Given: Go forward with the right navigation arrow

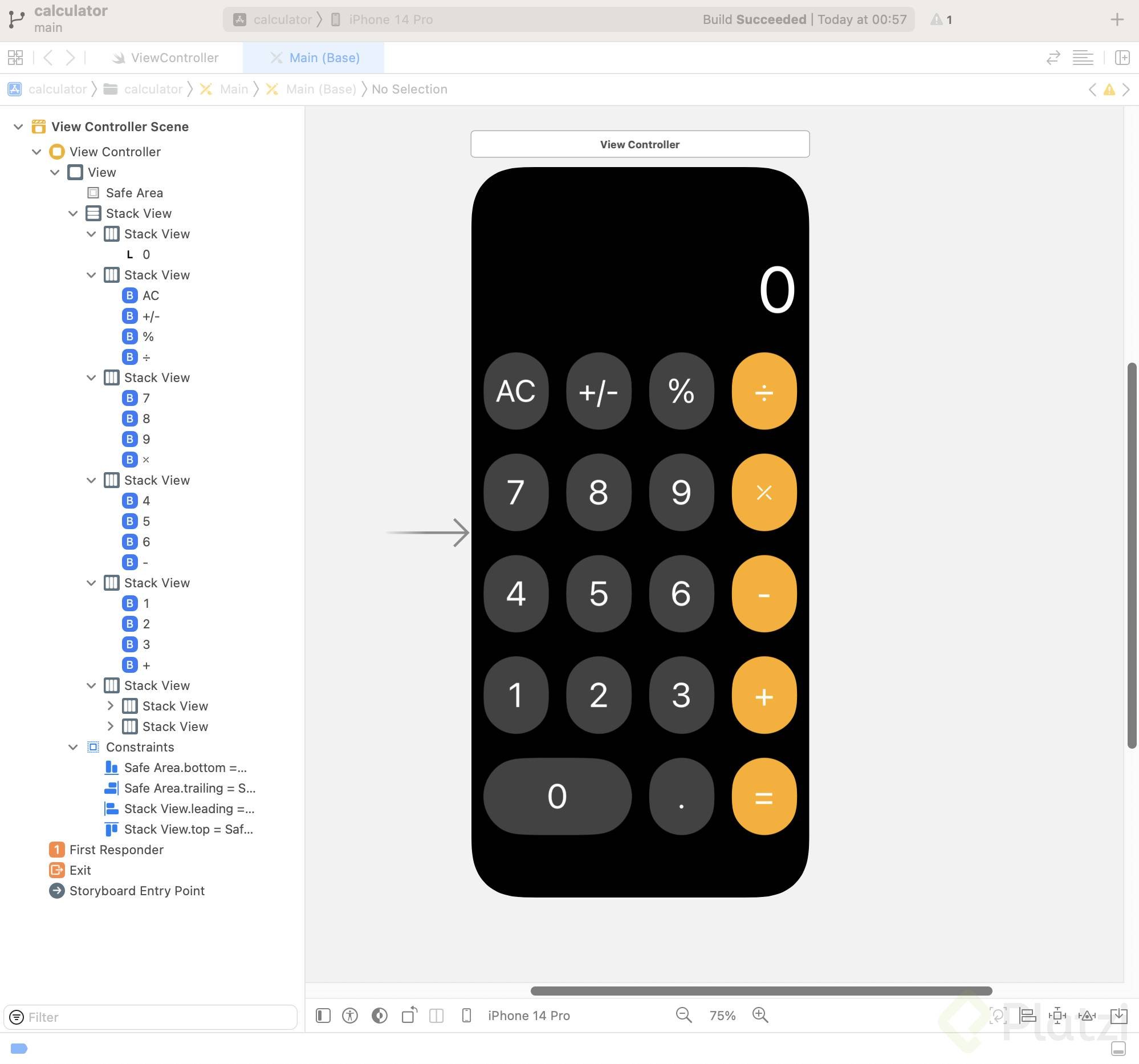Looking at the screenshot, I should 70,57.
